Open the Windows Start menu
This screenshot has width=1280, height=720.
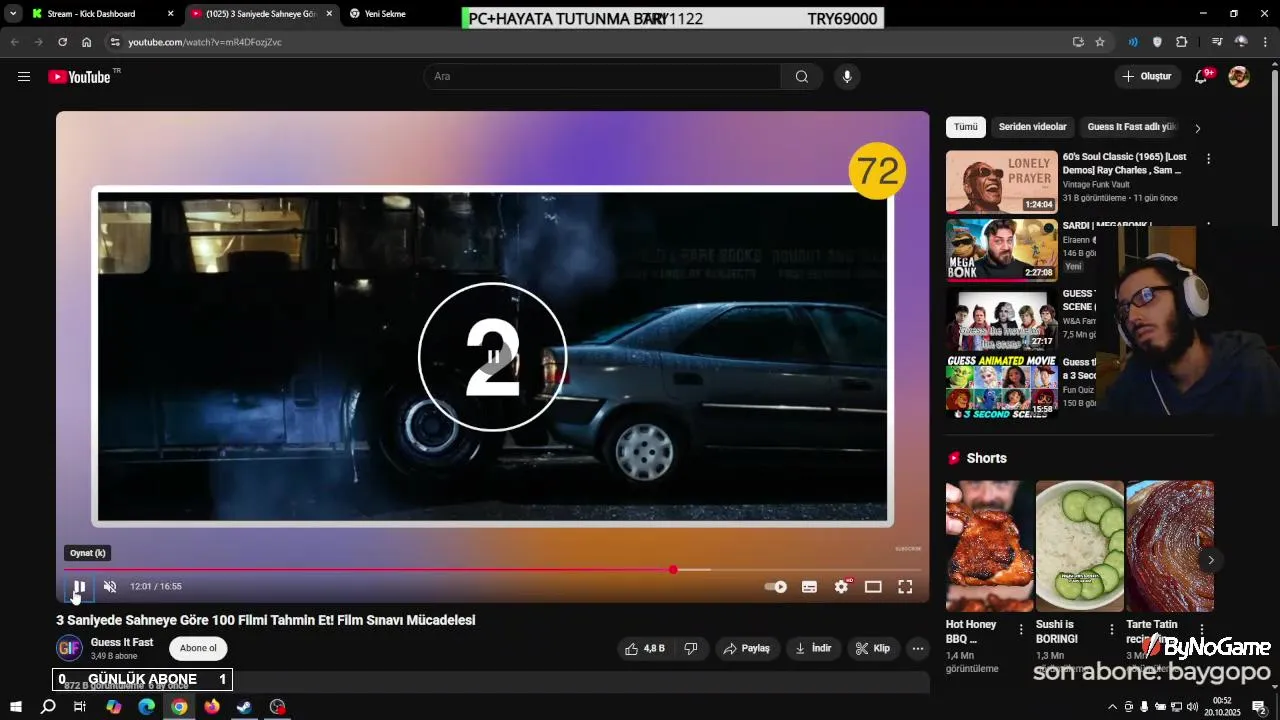(x=16, y=707)
